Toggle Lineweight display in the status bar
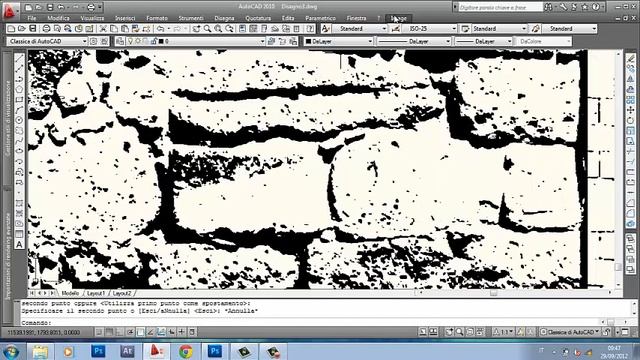This screenshot has height=360, width=640. (182, 332)
